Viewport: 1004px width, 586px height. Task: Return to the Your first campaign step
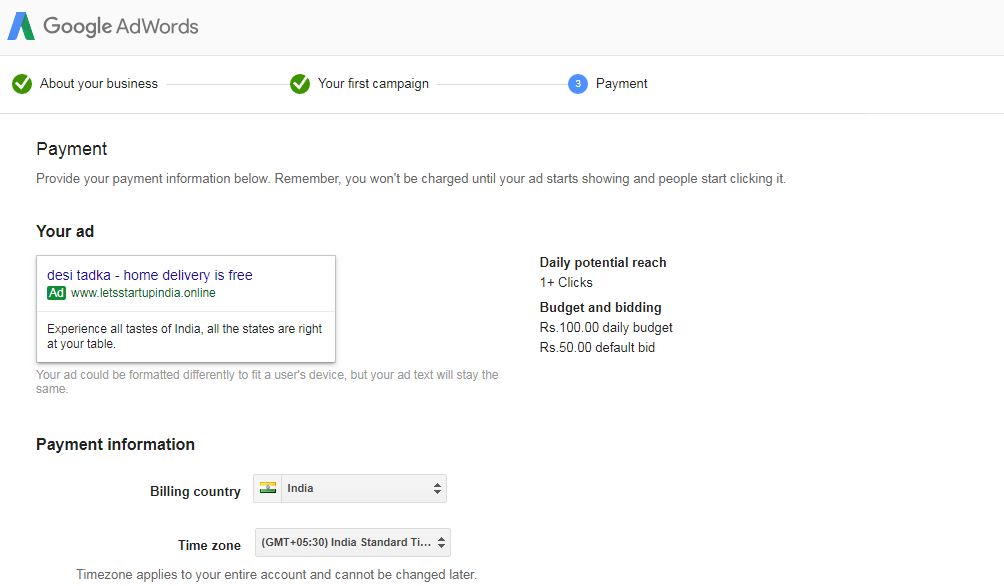point(373,84)
